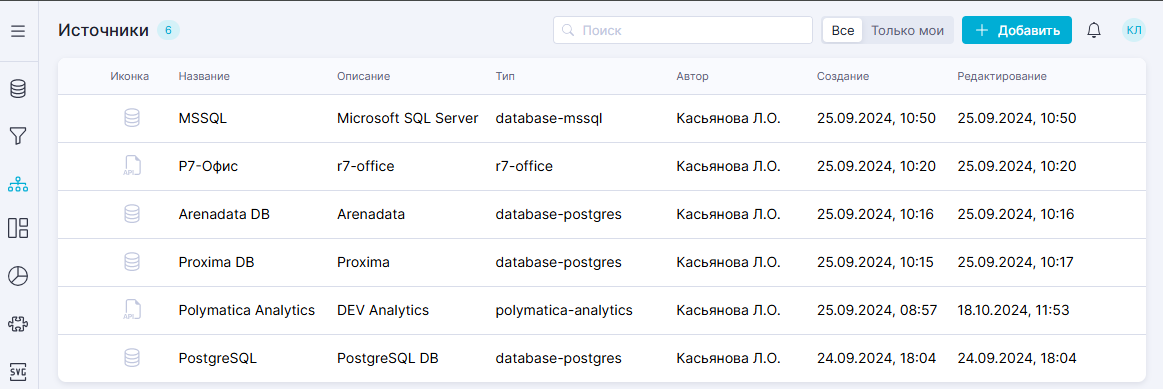Sort by the Создание column header
The image size is (1163, 389).
tap(843, 76)
